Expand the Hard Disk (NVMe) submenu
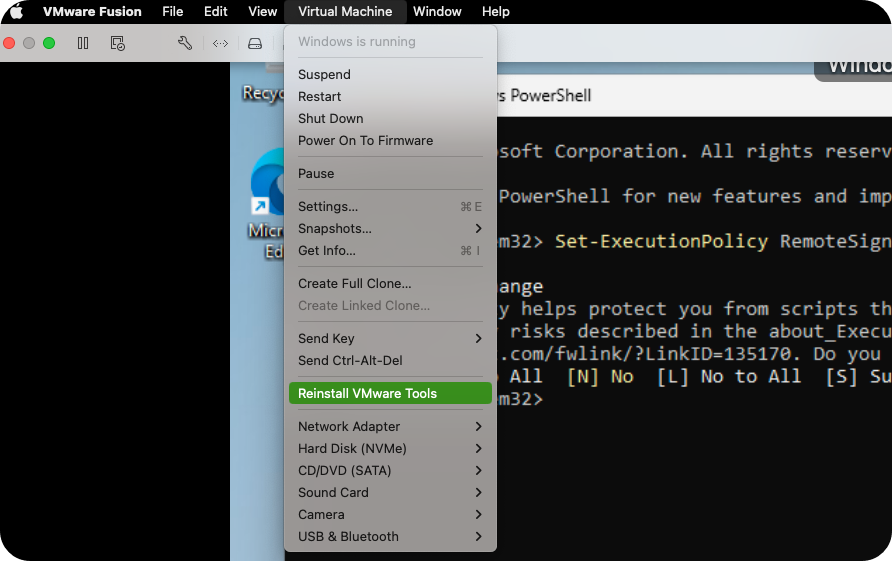This screenshot has height=561, width=892. coord(390,448)
